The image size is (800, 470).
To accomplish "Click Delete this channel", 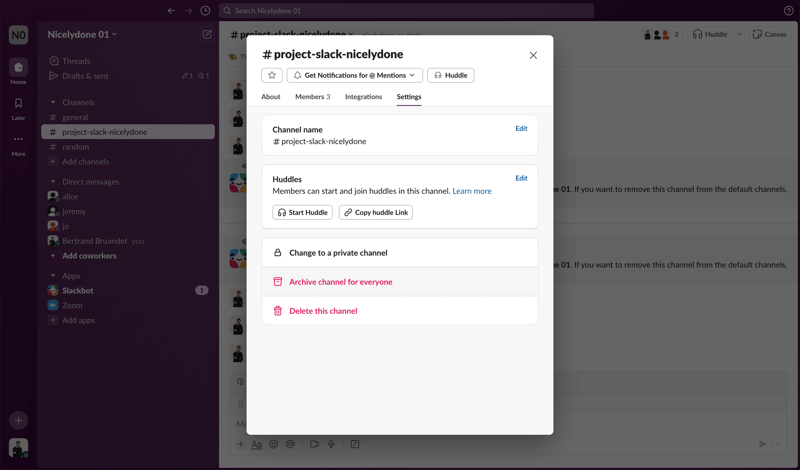I will point(399,311).
